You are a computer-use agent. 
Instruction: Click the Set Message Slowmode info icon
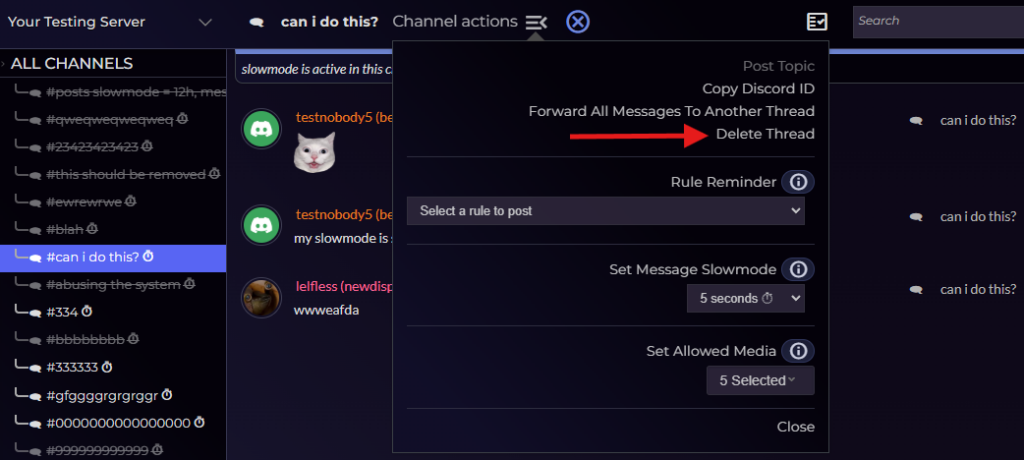[x=797, y=270]
